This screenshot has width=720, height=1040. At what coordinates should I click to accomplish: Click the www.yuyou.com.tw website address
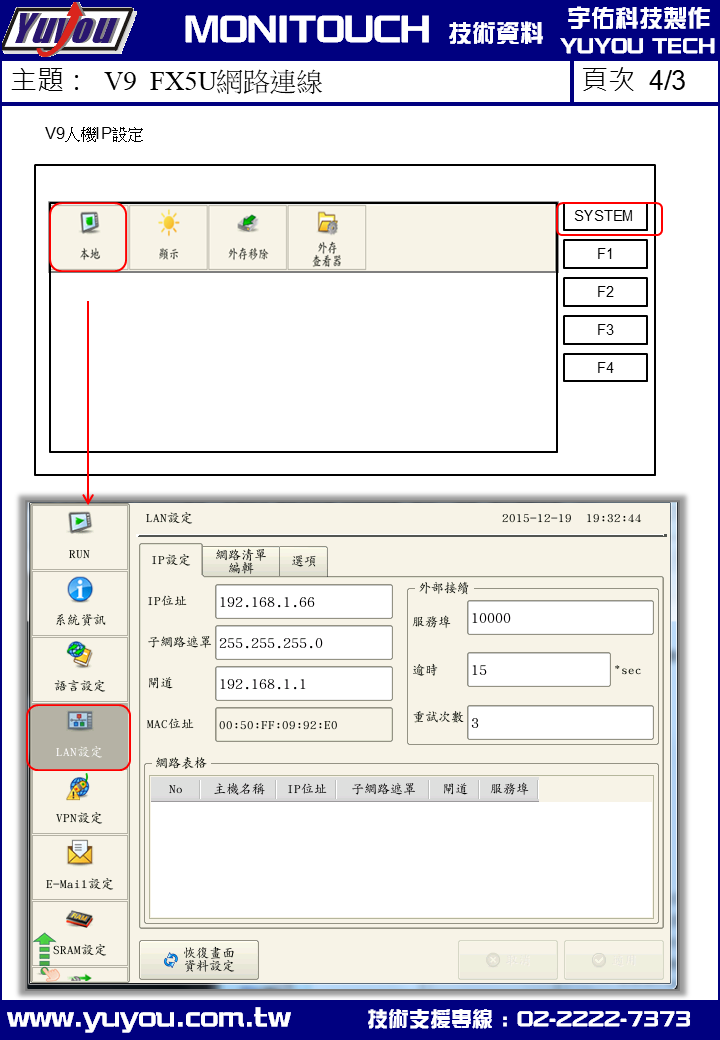149,1019
